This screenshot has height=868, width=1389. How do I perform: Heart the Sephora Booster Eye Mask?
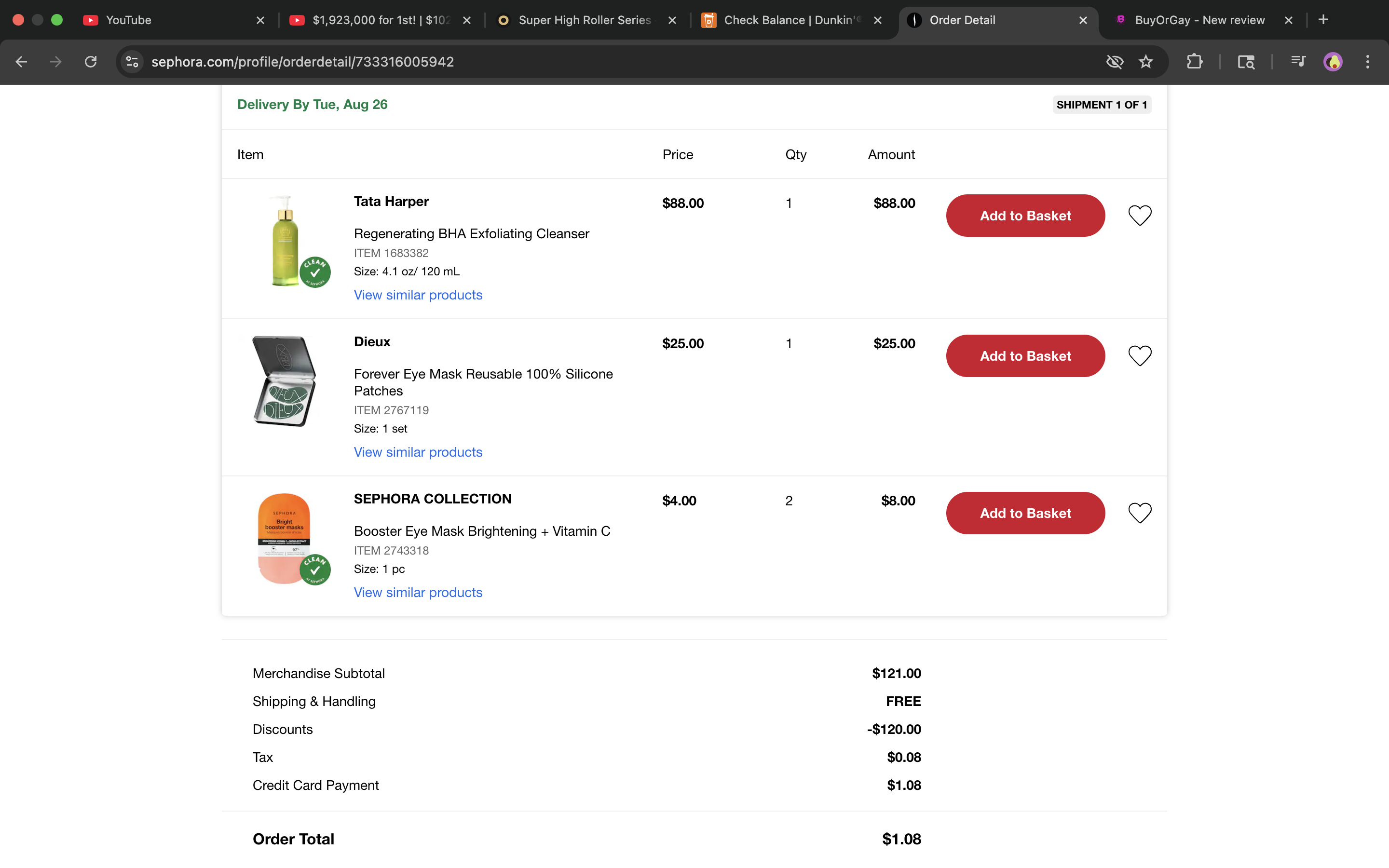point(1140,513)
